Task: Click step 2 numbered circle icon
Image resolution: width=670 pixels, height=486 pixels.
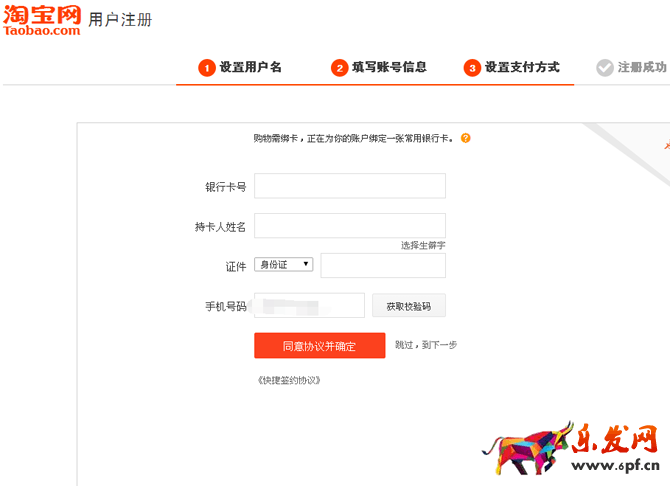Action: [340, 68]
